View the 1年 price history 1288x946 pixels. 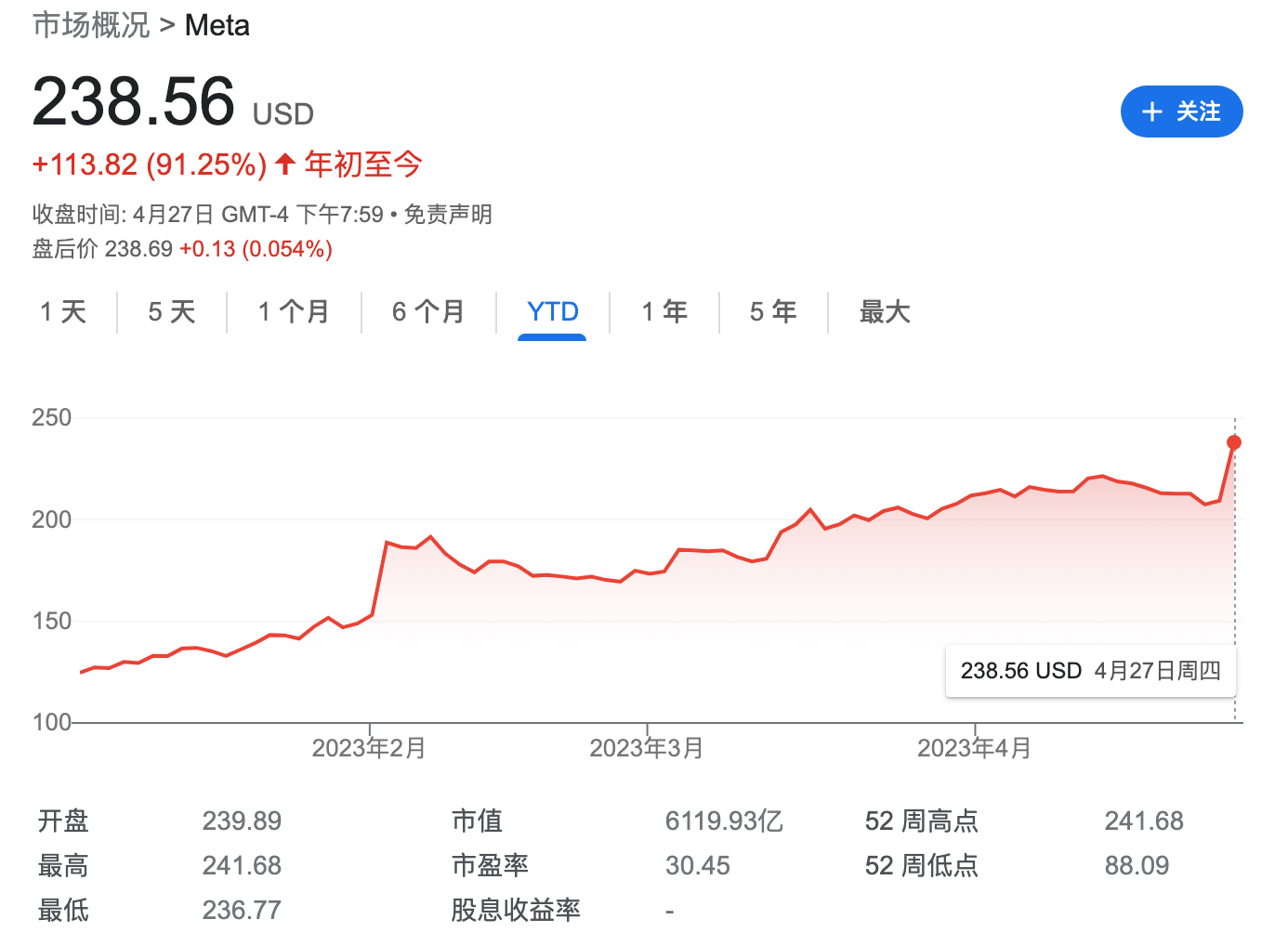pyautogui.click(x=664, y=312)
